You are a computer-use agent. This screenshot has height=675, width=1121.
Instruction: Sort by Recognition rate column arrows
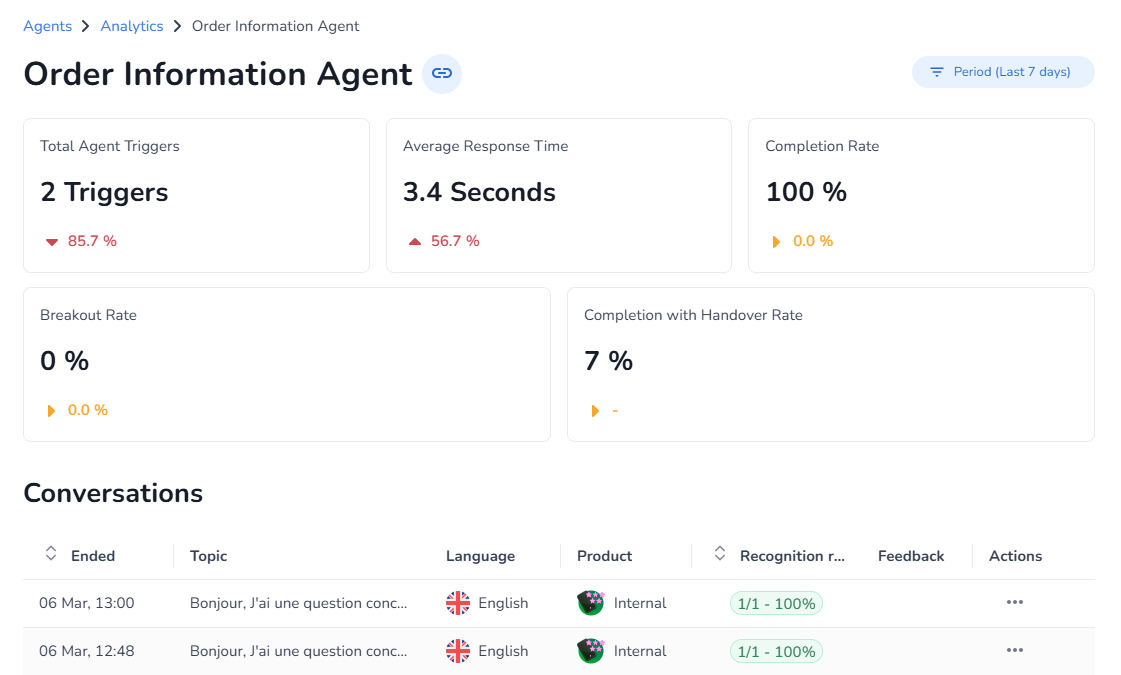pos(720,554)
